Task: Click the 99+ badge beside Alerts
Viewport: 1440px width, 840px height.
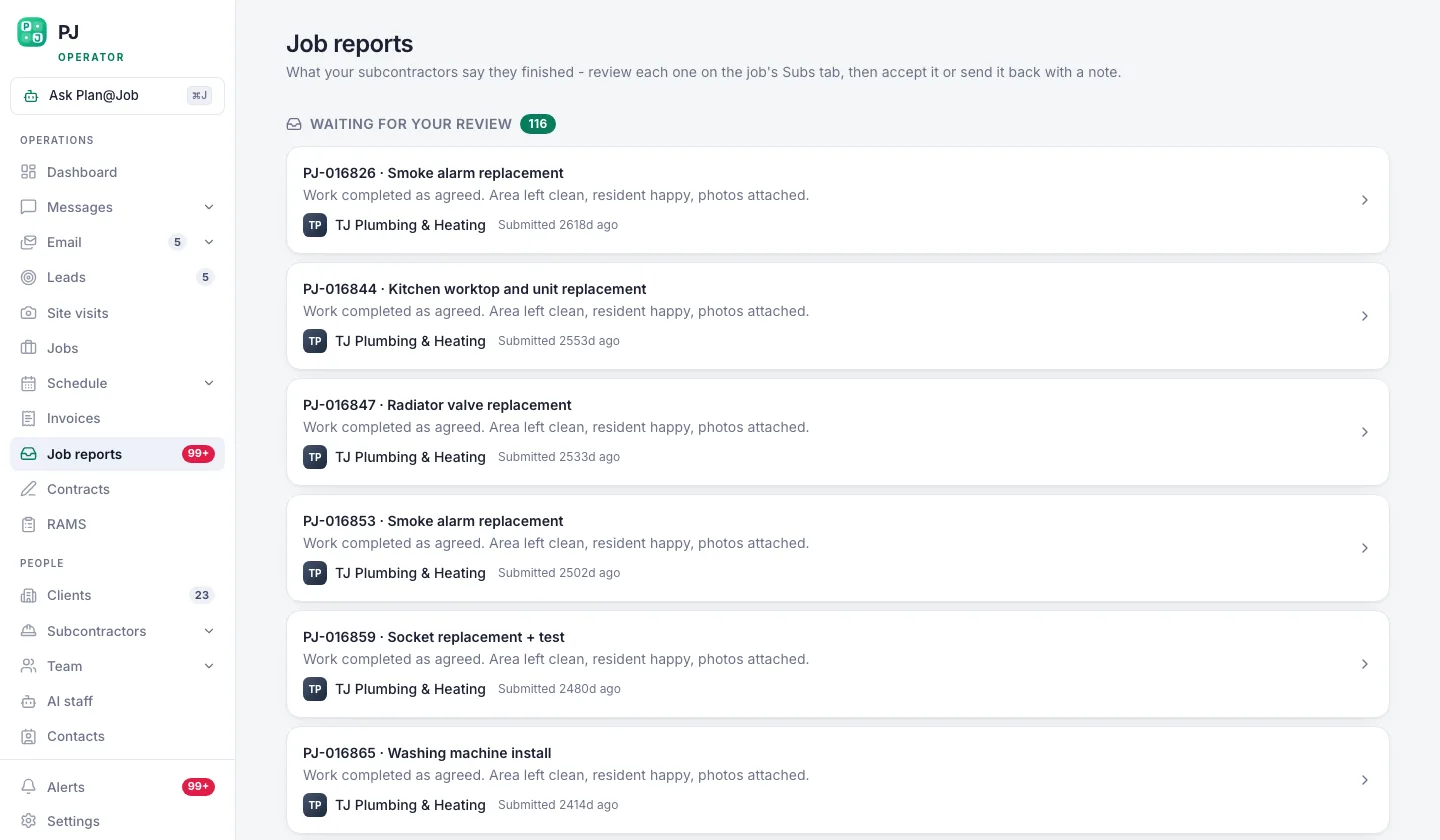Action: point(198,787)
